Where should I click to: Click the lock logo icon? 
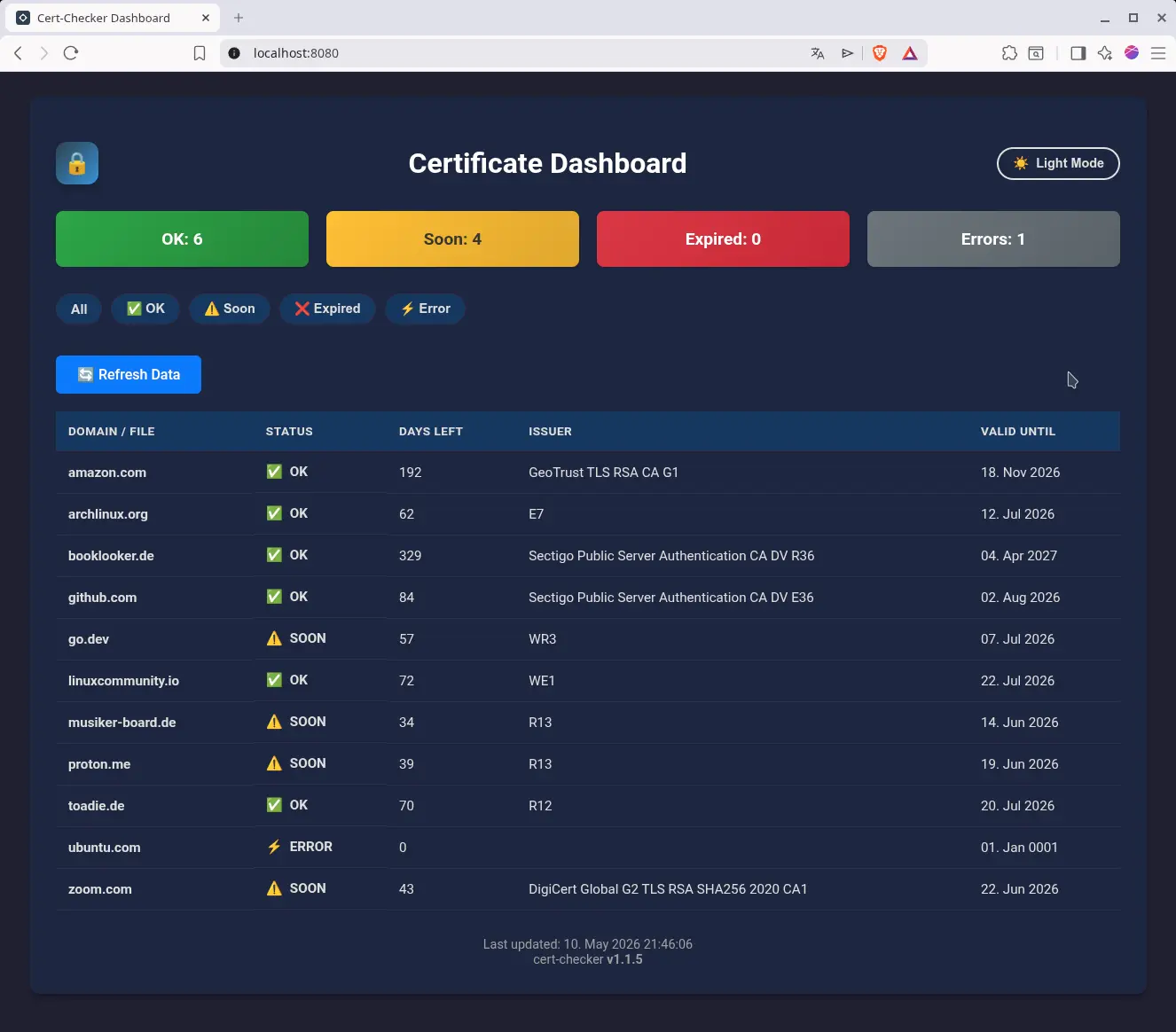[77, 163]
